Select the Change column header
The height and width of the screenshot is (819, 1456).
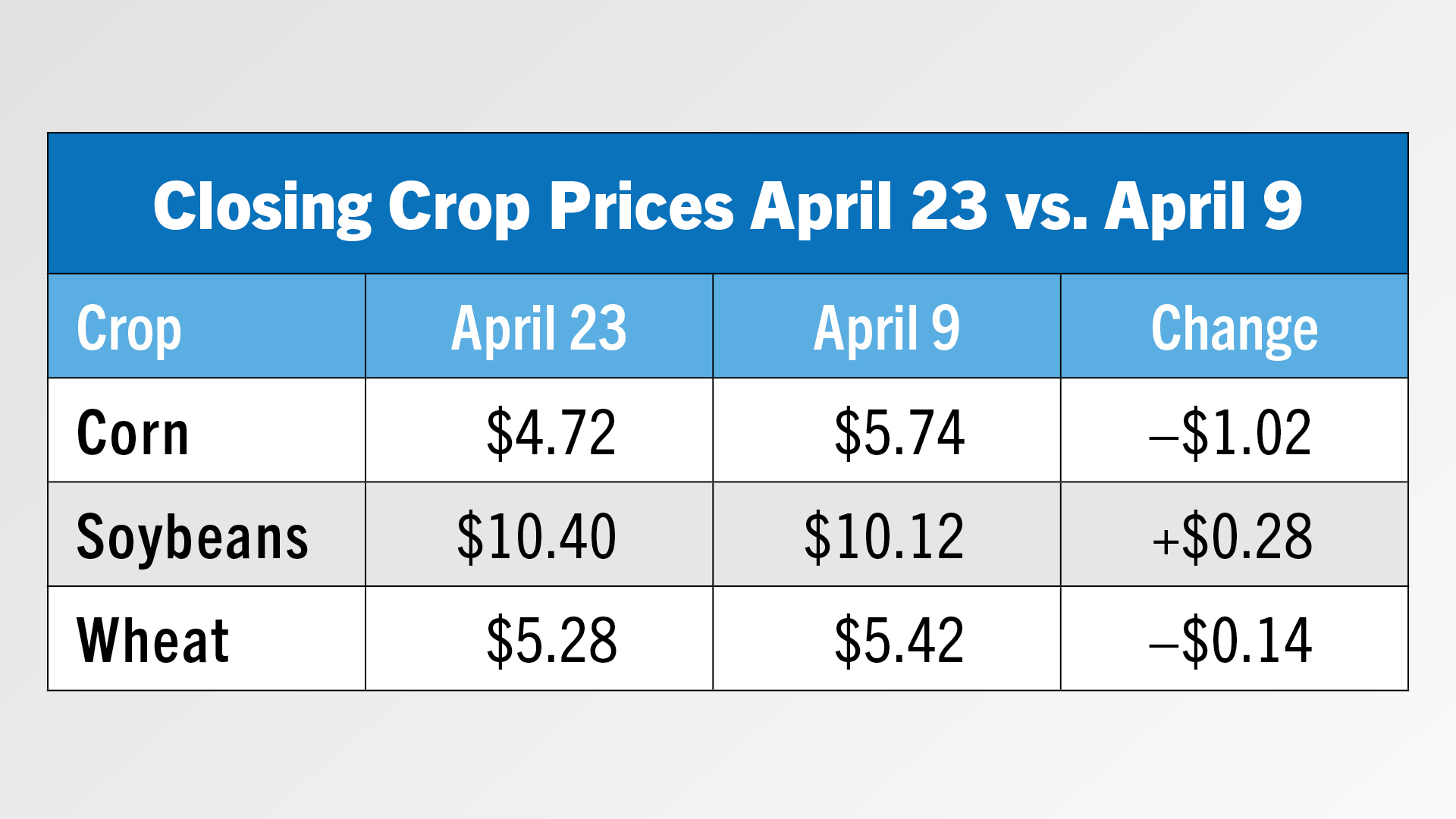pos(1234,328)
